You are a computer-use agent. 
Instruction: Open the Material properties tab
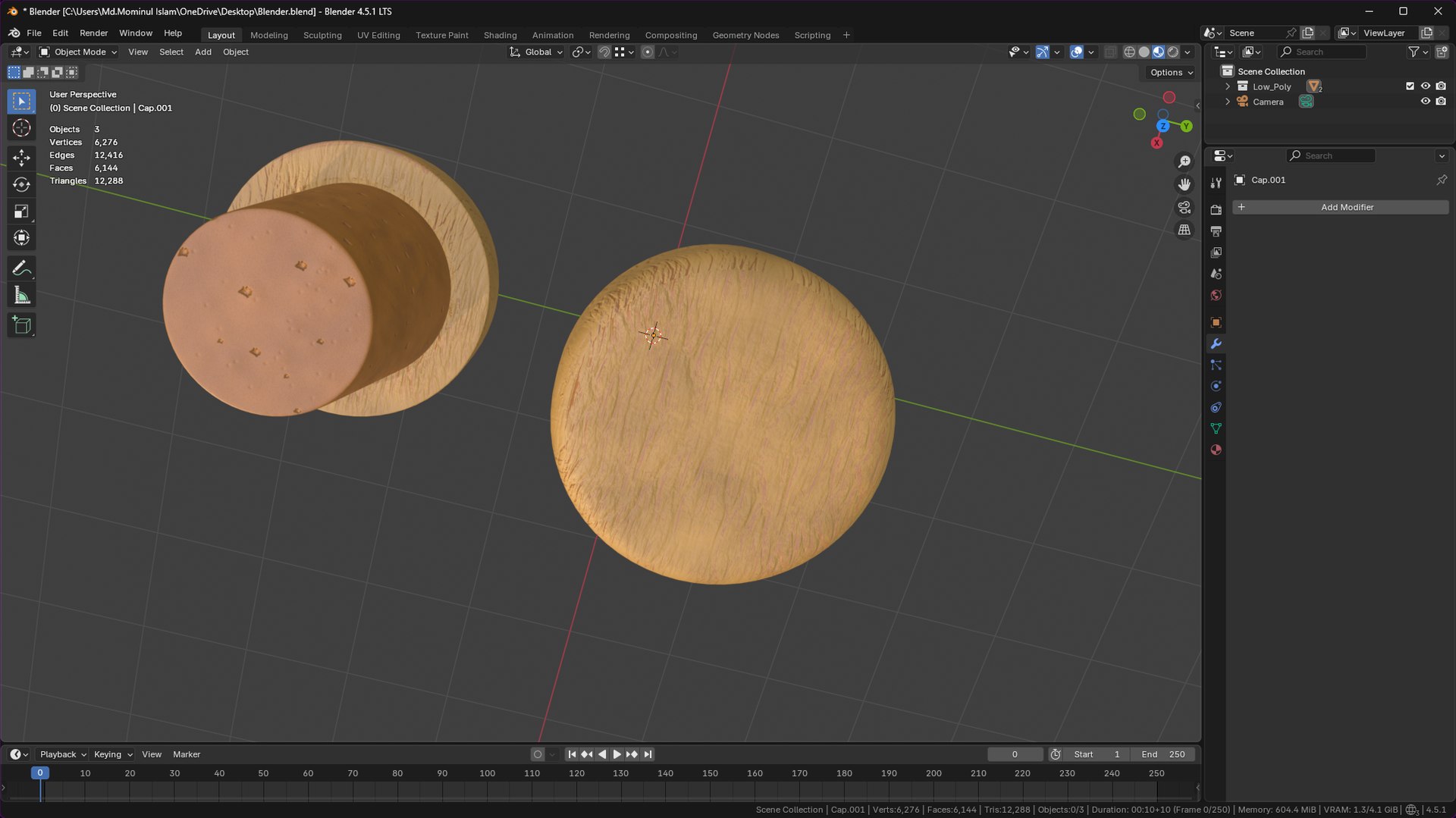click(1216, 450)
